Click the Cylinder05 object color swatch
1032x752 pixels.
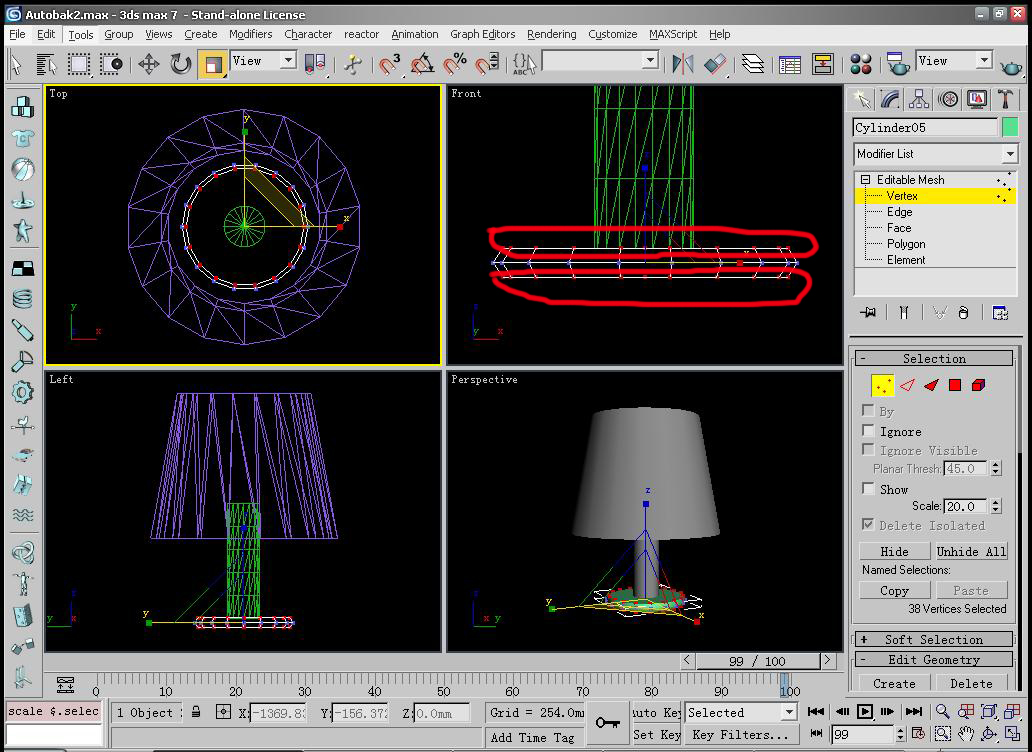1010,127
